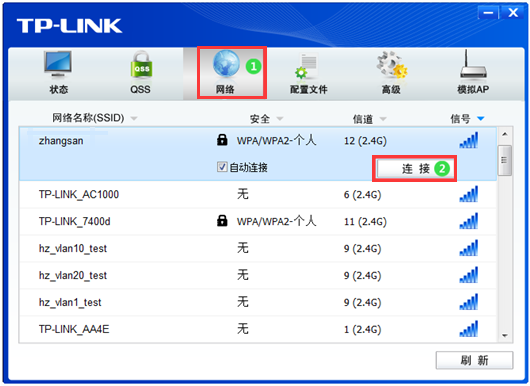This screenshot has width=530, height=386.
Task: Click 无 security value for TP-LINK_AA4E
Action: [243, 329]
